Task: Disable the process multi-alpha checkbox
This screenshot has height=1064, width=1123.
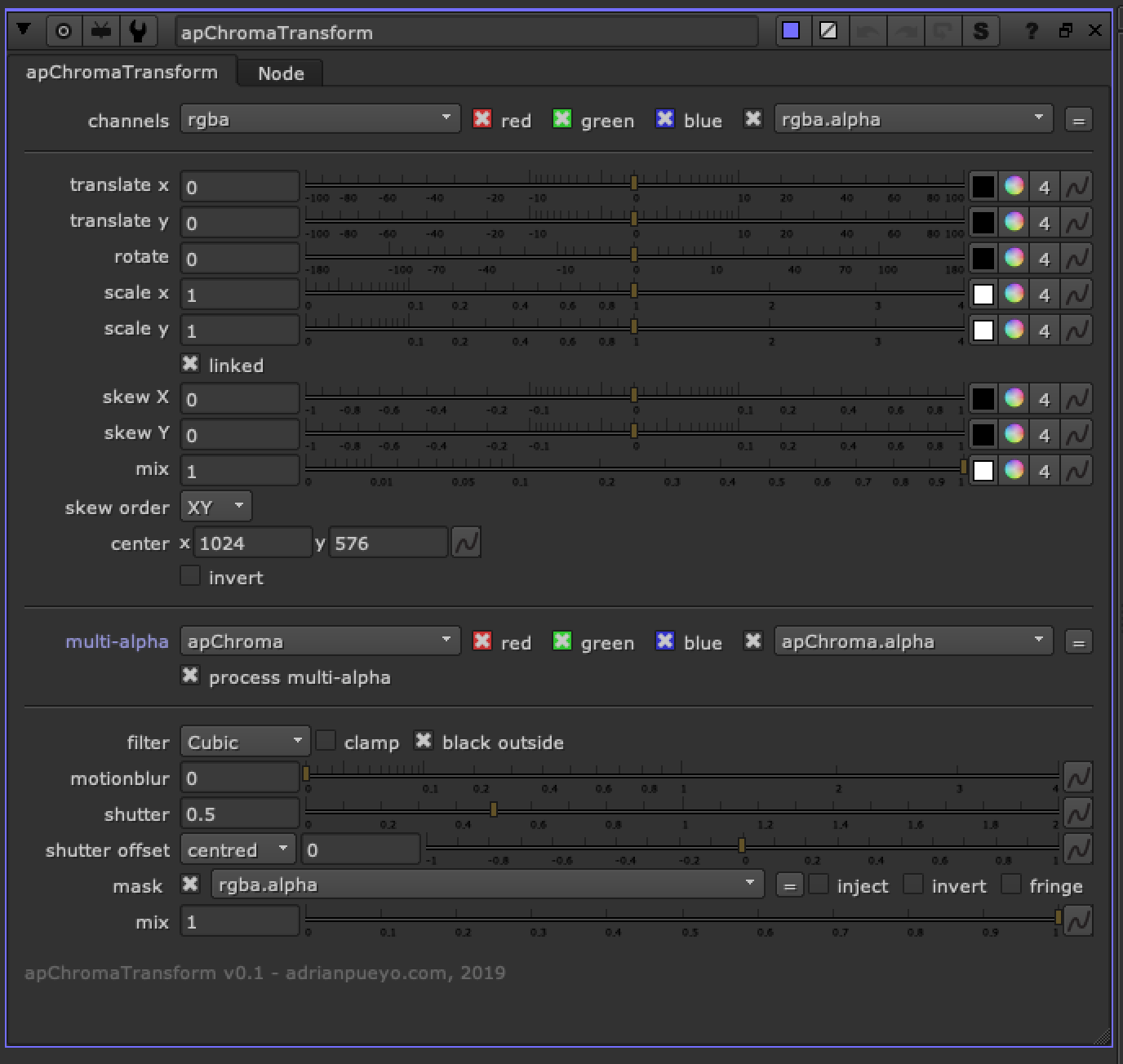Action: (x=190, y=675)
